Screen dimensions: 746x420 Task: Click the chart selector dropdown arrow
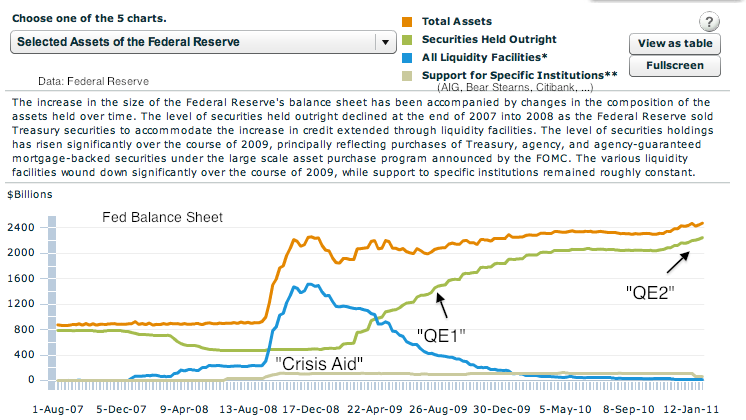pos(384,42)
